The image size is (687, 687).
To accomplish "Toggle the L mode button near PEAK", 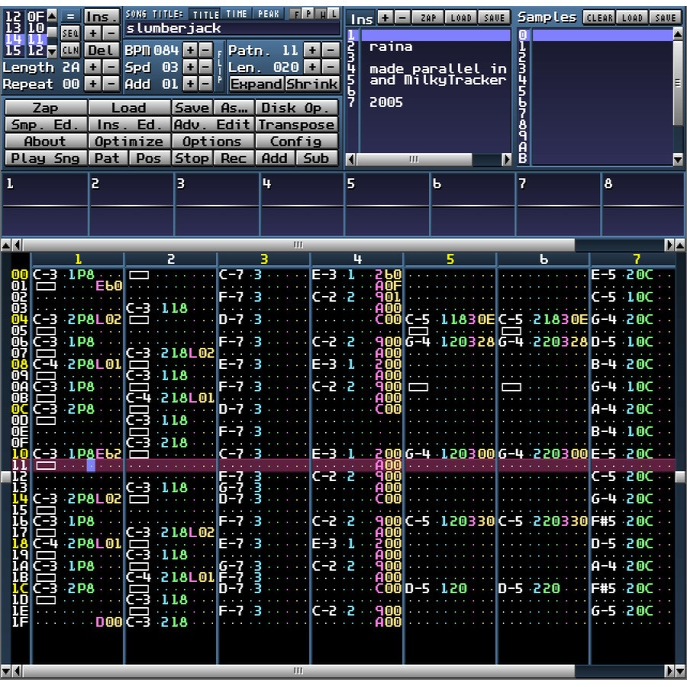I will [334, 14].
